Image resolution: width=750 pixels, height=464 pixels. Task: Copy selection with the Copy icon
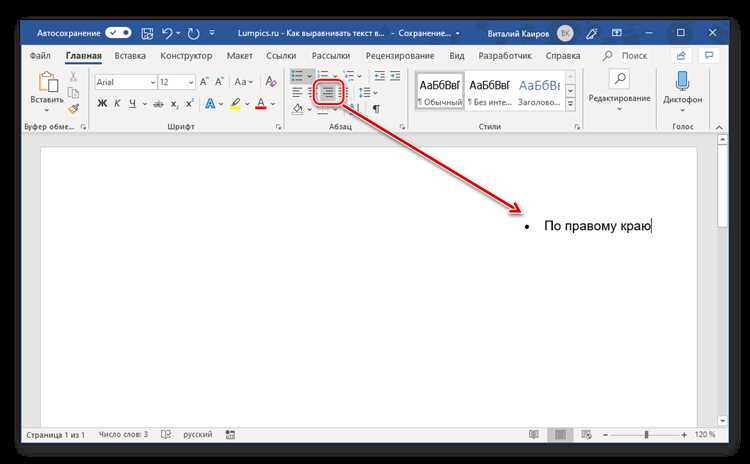point(73,93)
